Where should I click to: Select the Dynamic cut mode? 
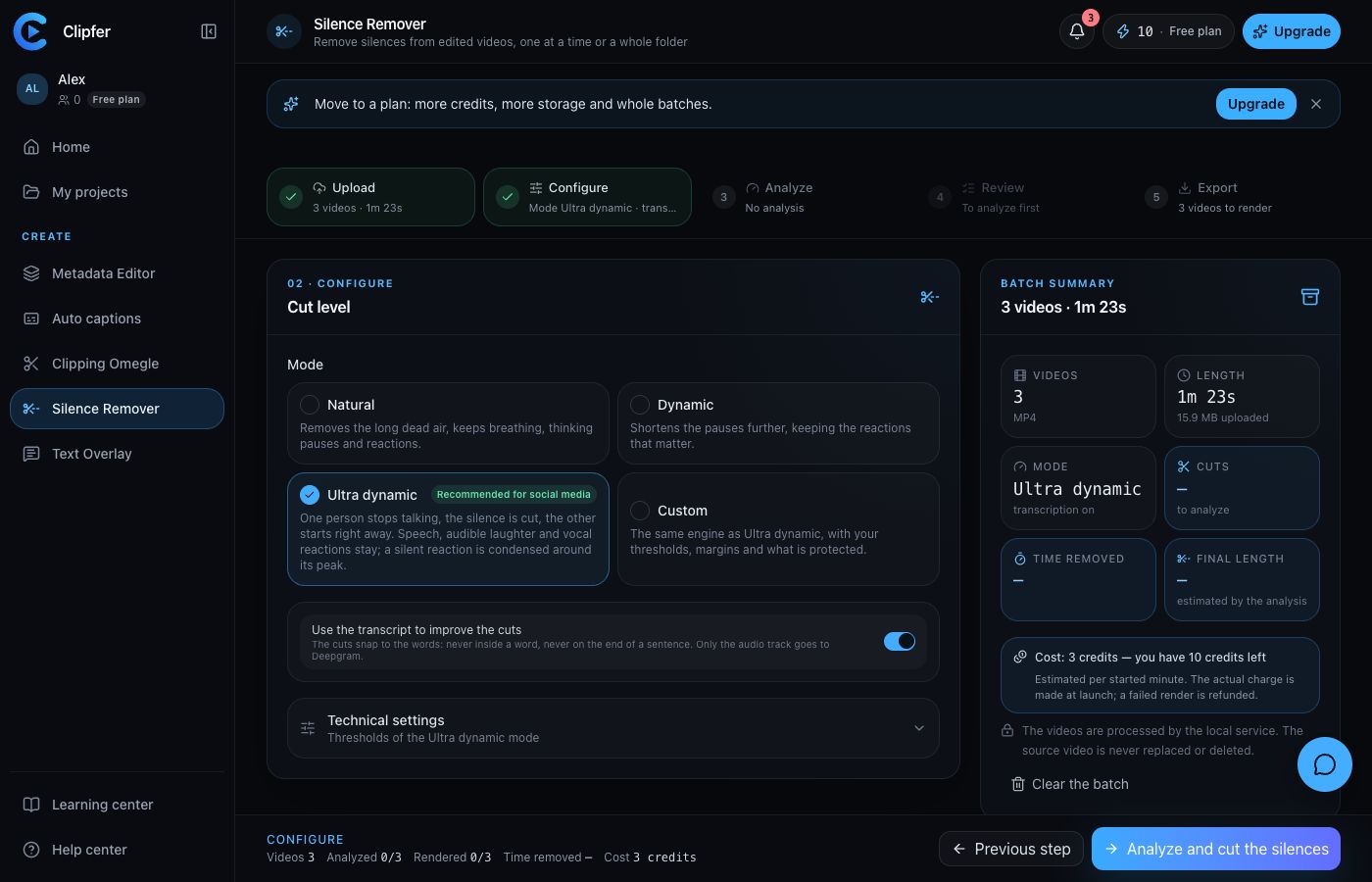(x=778, y=423)
